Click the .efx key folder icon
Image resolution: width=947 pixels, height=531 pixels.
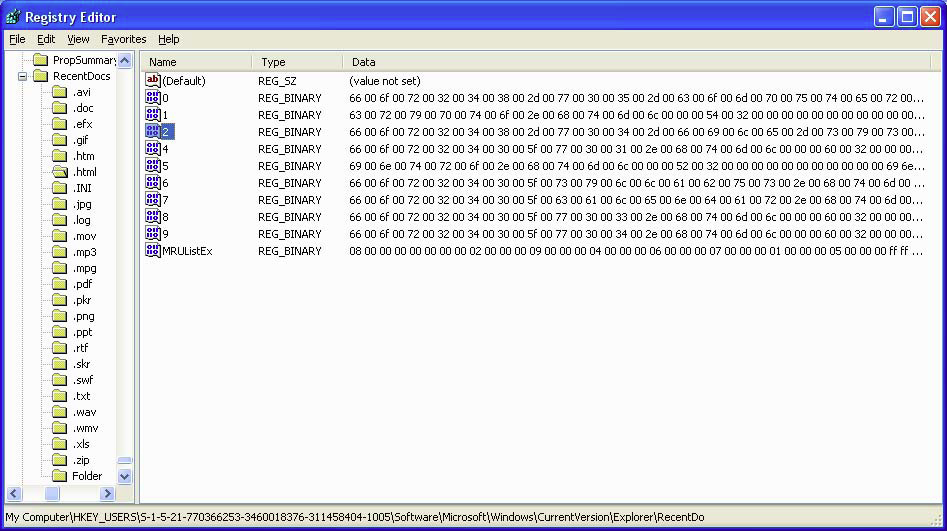(59, 124)
